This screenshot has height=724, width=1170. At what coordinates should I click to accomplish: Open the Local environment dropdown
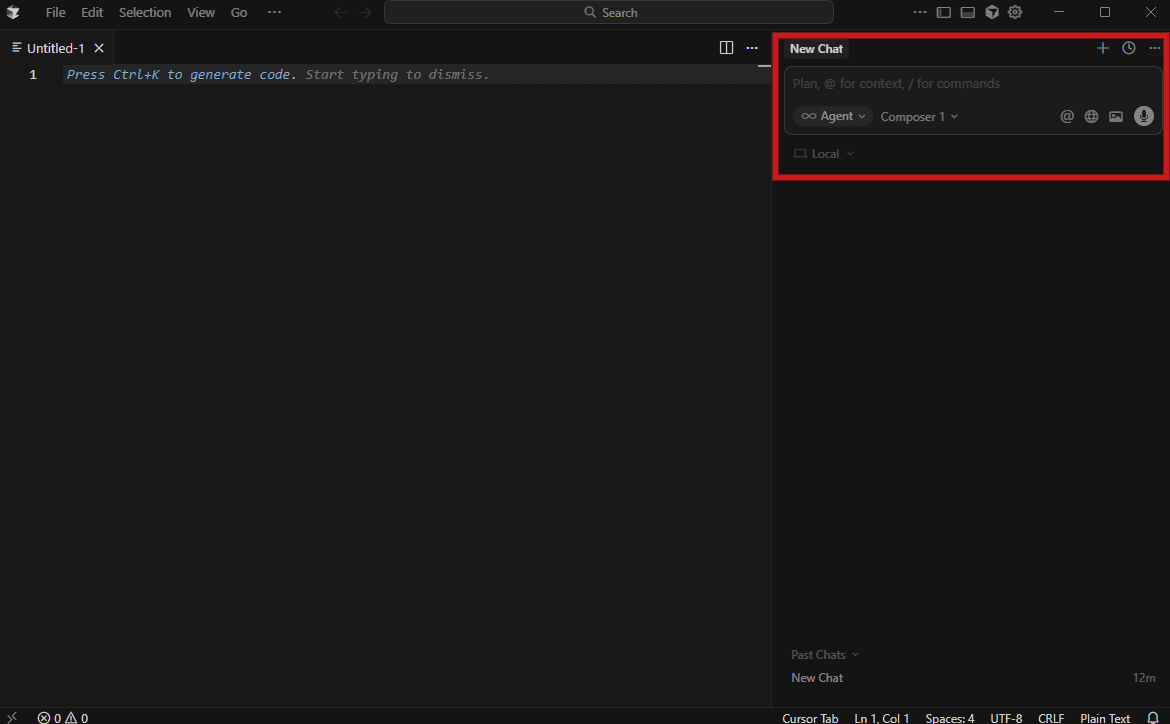pos(825,153)
